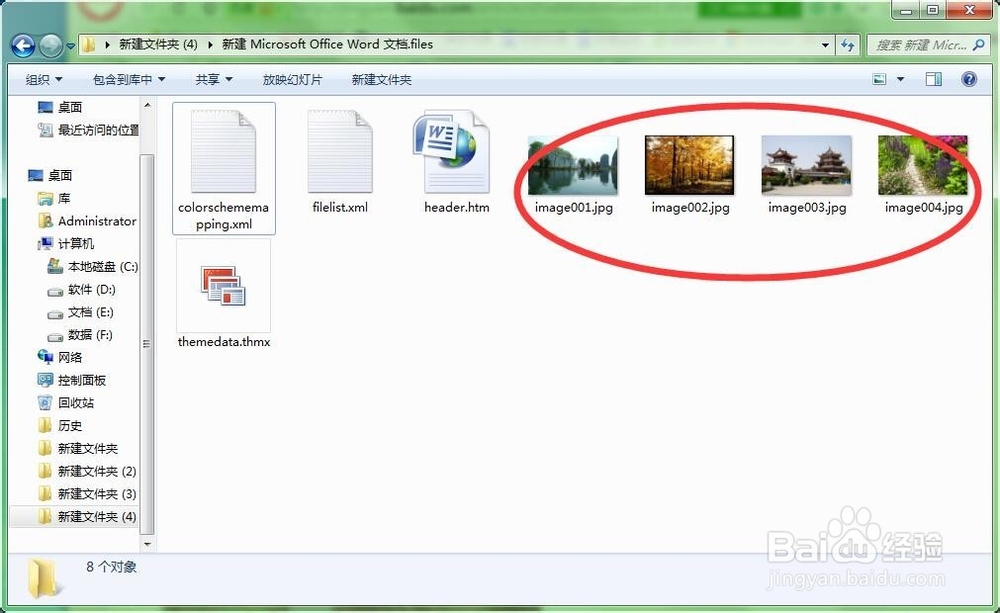The image size is (1000, 613).
Task: Open the 组织 menu
Action: tap(44, 80)
